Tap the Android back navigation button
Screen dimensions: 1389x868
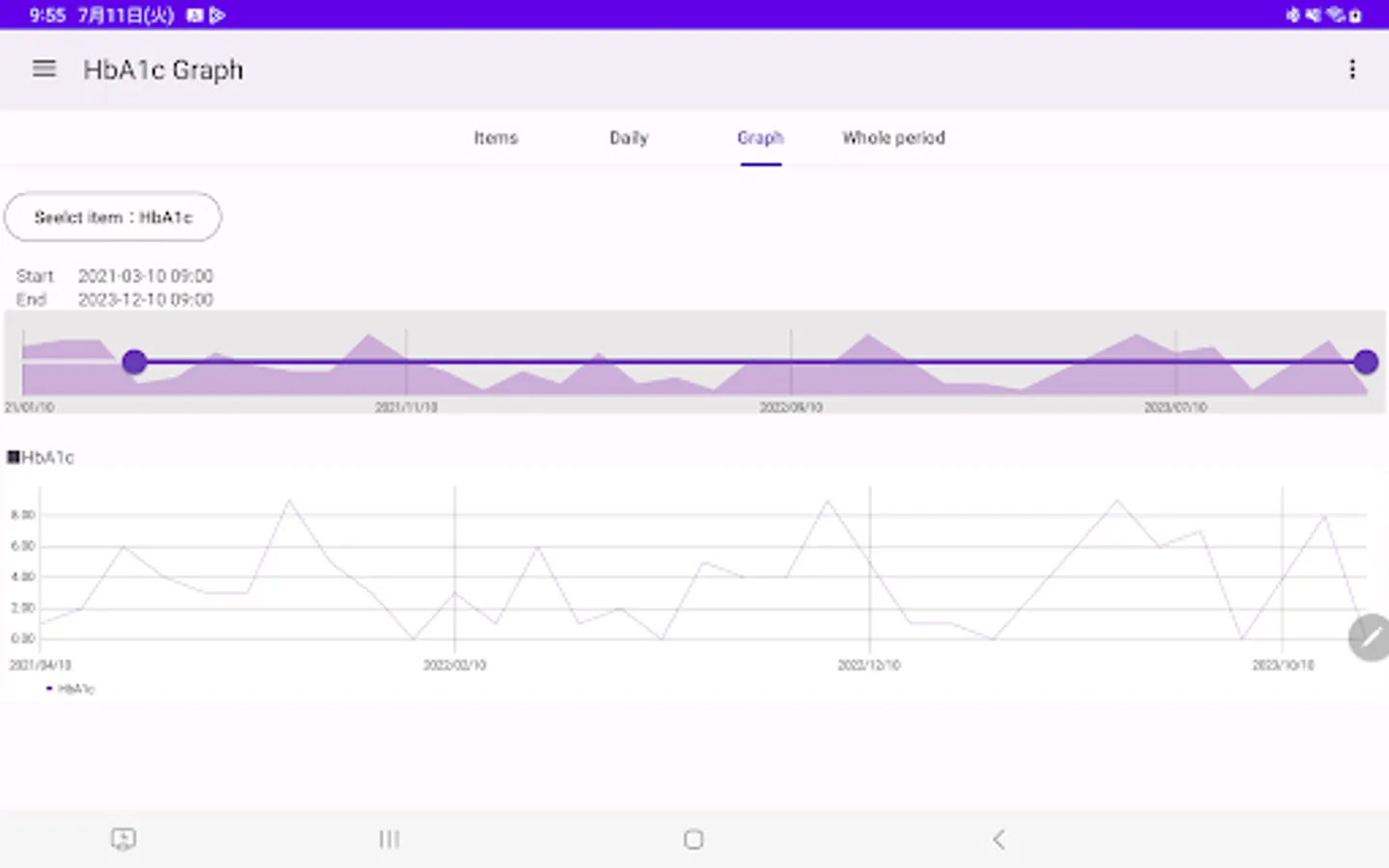pyautogui.click(x=998, y=839)
